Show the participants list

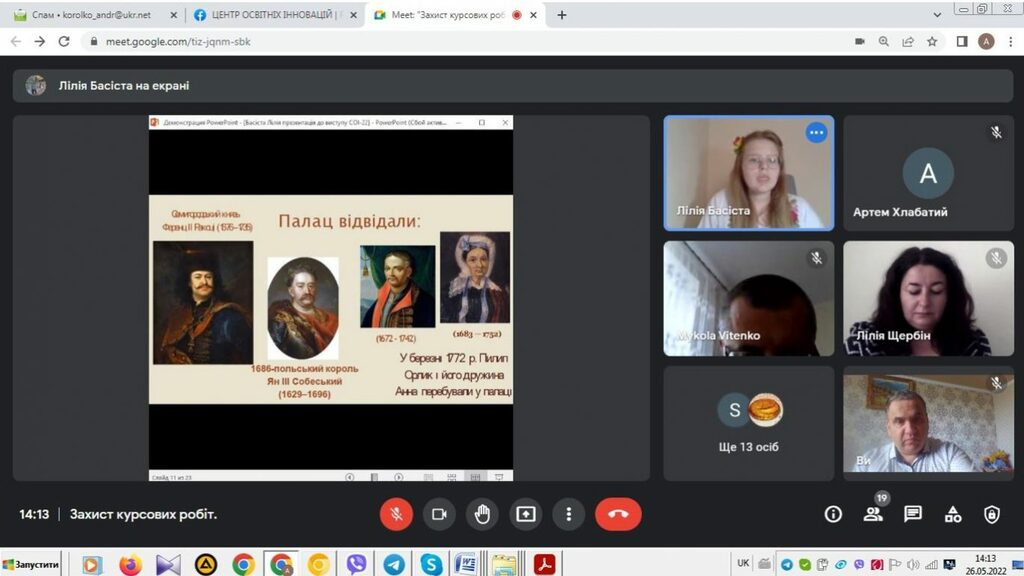[873, 514]
